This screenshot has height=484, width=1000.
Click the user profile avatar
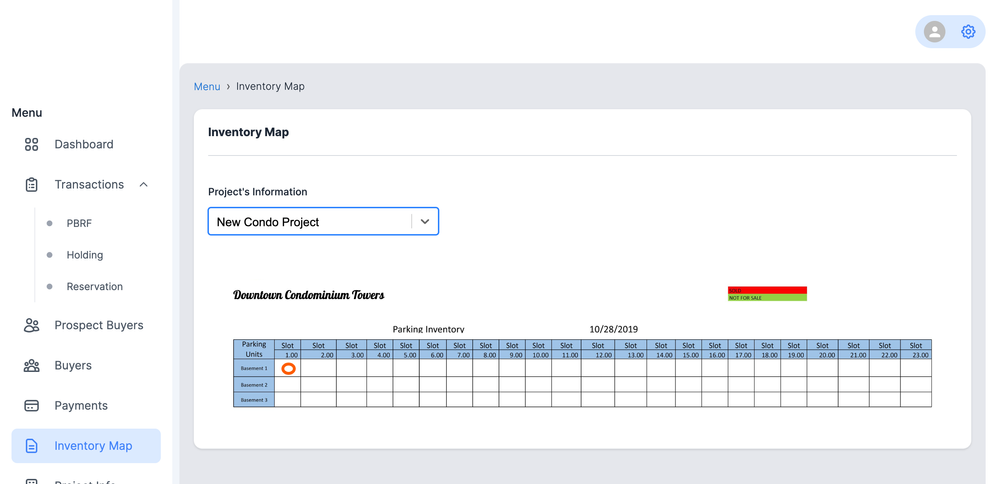point(935,32)
